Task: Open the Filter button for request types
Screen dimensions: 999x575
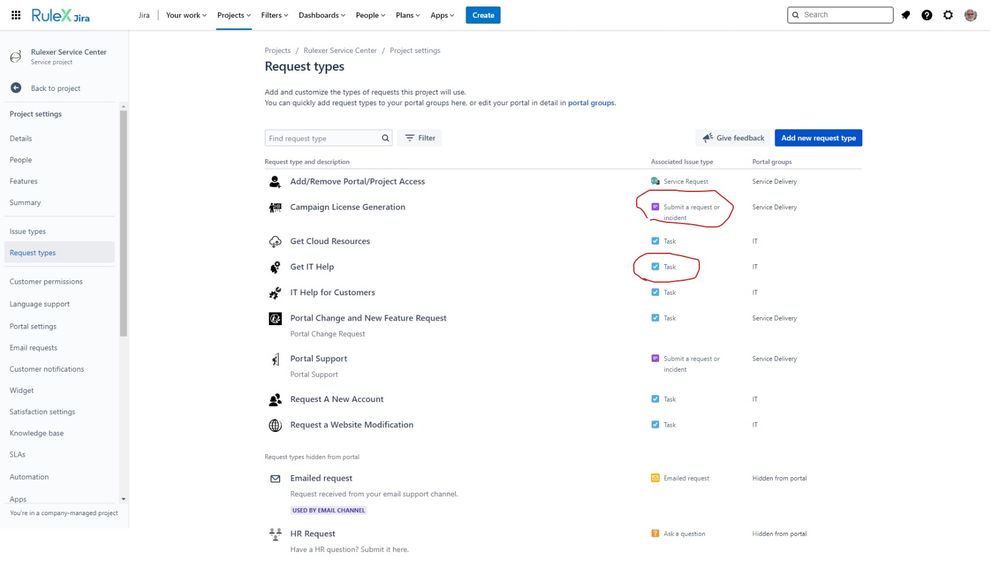Action: (420, 138)
